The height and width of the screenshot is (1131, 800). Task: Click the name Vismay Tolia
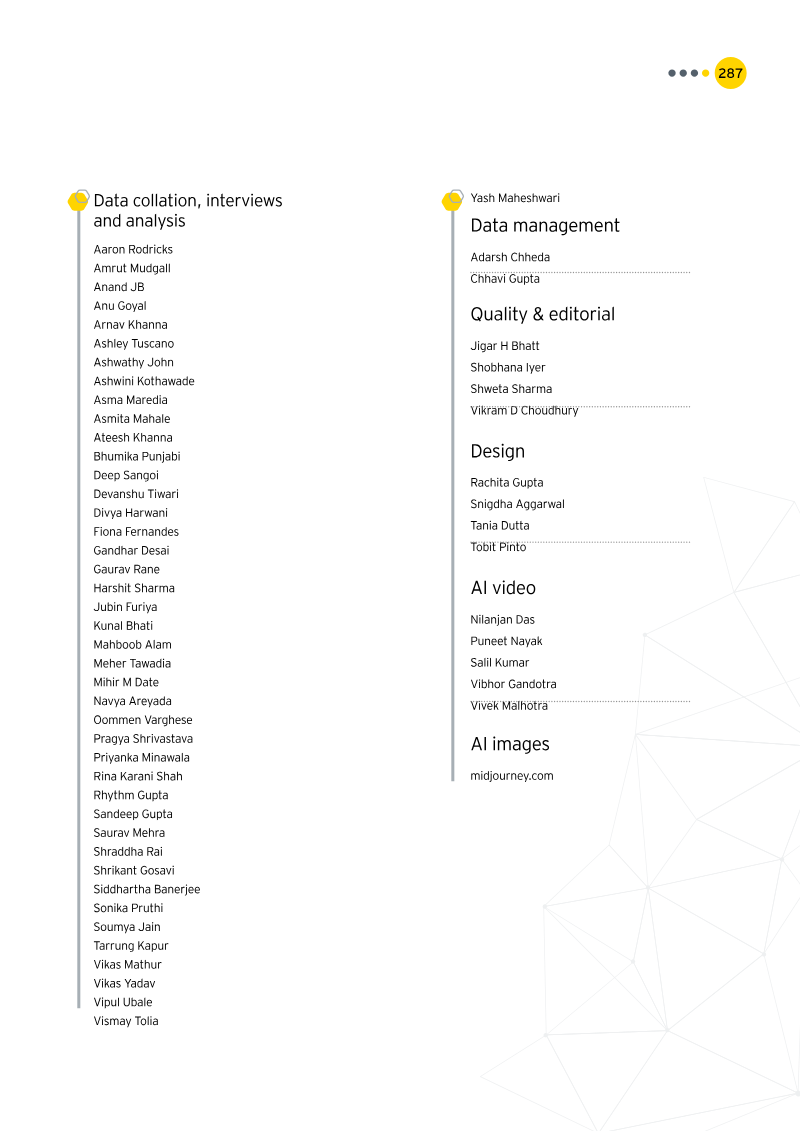point(126,1021)
